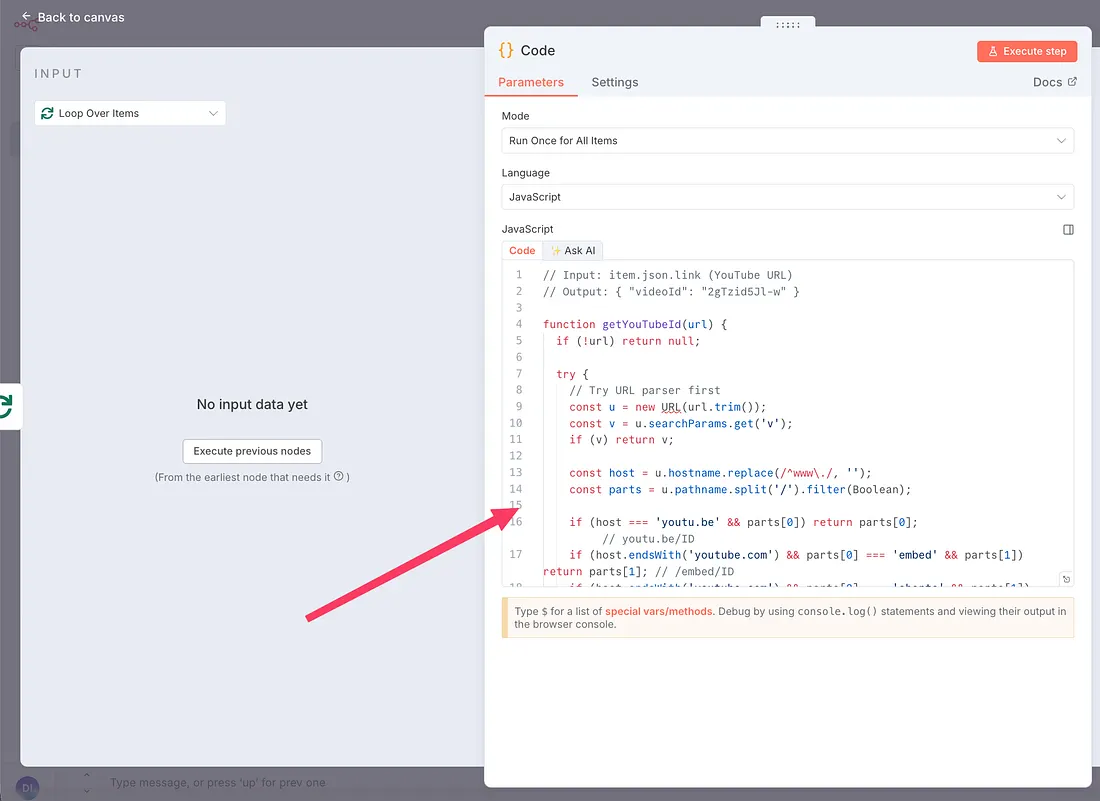Image resolution: width=1100 pixels, height=801 pixels.
Task: Switch to the Settings tab
Action: 614,82
